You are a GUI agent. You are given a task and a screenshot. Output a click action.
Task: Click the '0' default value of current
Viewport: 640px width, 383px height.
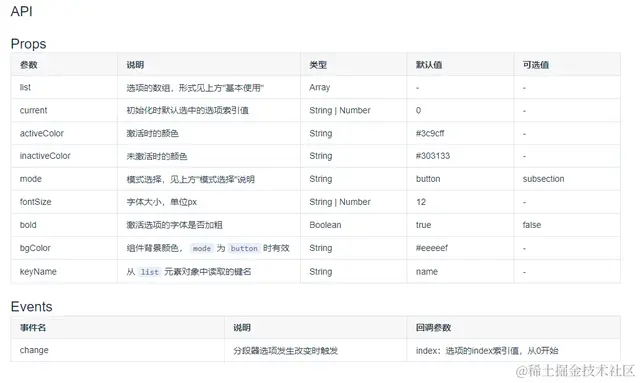coord(418,110)
